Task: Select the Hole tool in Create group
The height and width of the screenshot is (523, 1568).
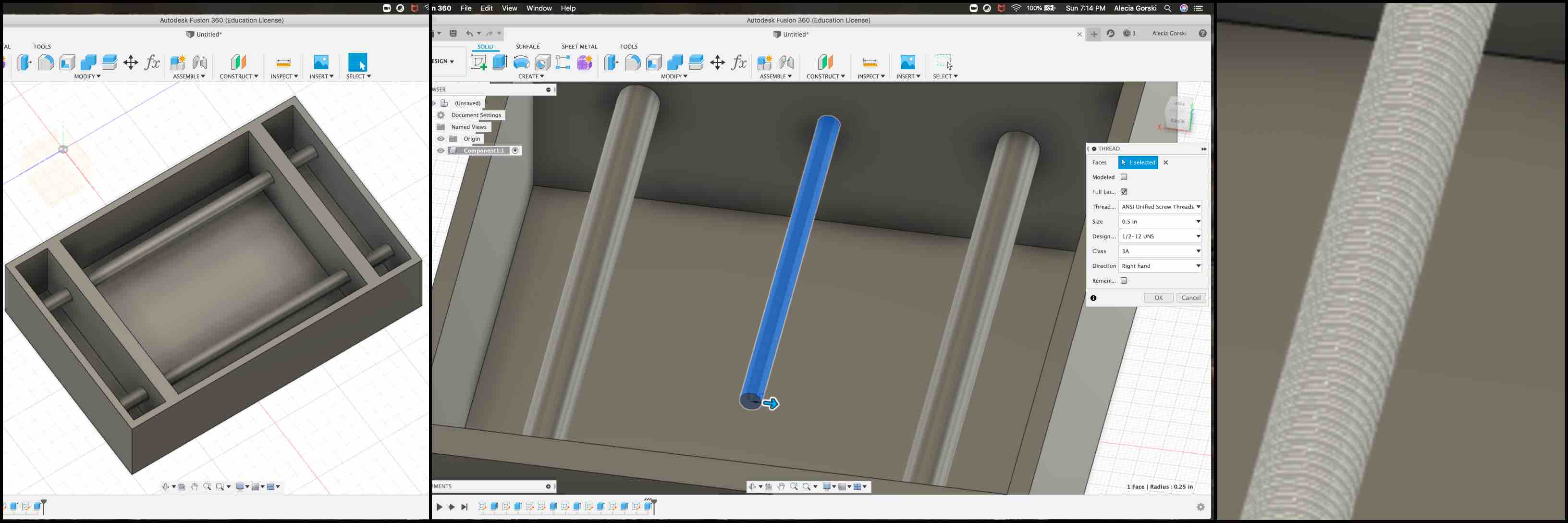Action: click(542, 62)
